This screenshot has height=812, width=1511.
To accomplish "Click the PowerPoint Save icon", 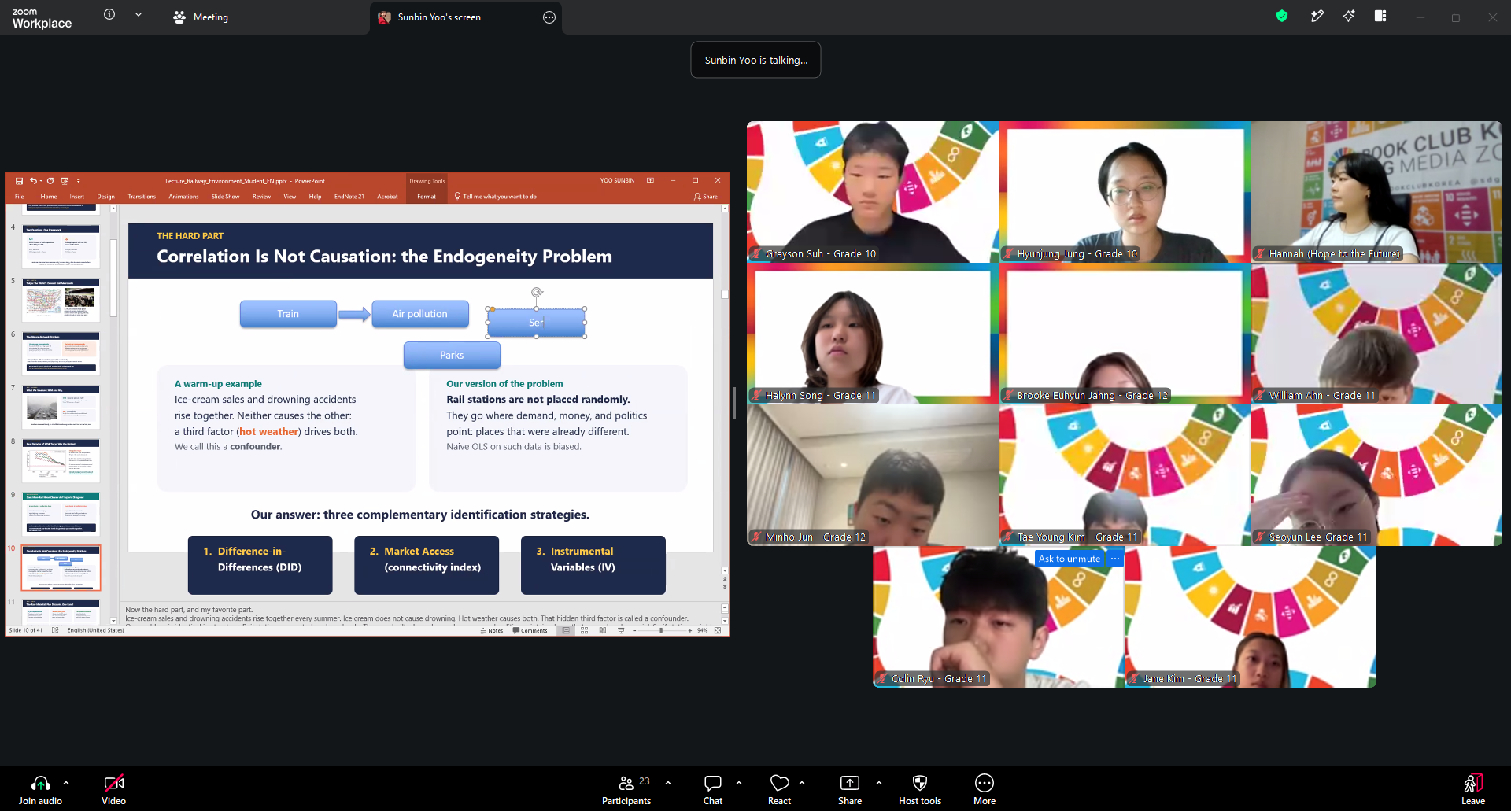I will pos(19,181).
